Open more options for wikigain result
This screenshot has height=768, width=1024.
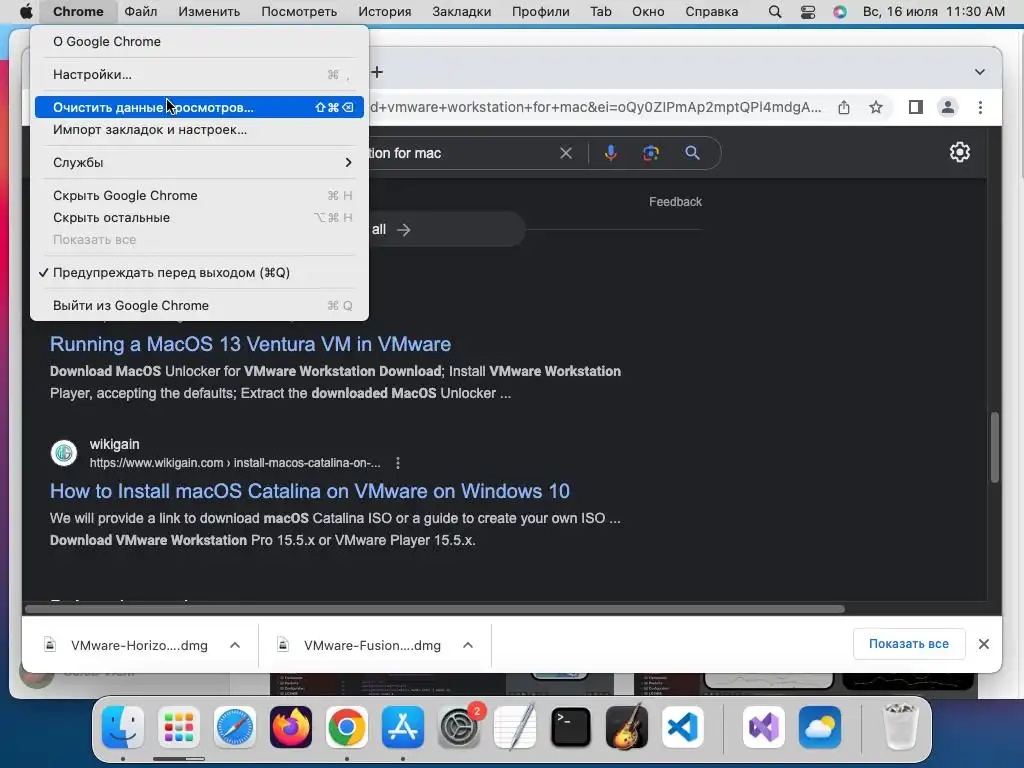click(x=398, y=463)
